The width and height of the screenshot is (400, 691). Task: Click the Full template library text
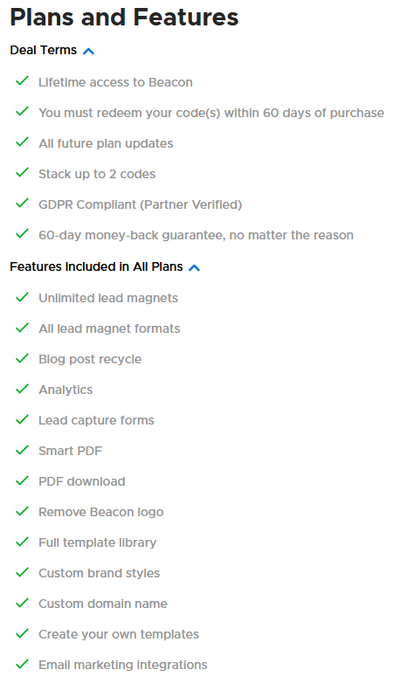pos(97,542)
